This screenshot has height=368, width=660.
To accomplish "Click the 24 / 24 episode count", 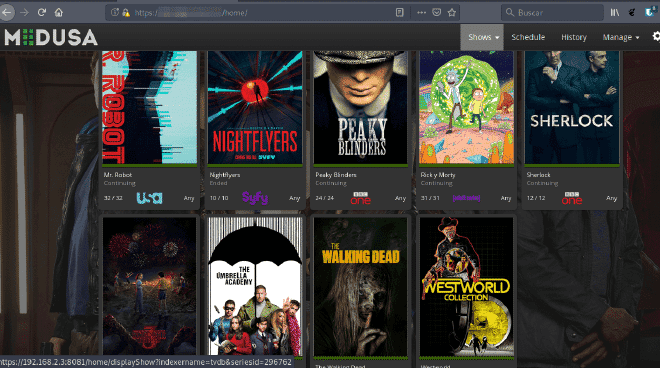I will (325, 198).
